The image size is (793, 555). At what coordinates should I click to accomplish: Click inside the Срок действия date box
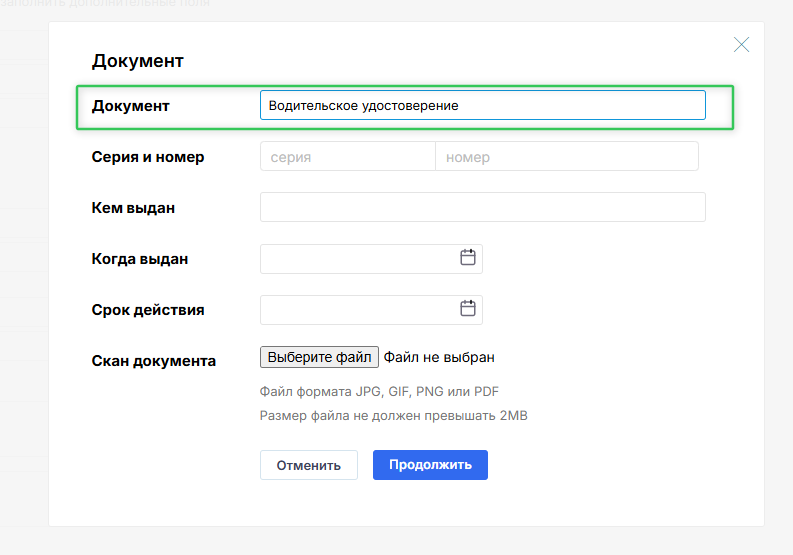[x=355, y=310]
